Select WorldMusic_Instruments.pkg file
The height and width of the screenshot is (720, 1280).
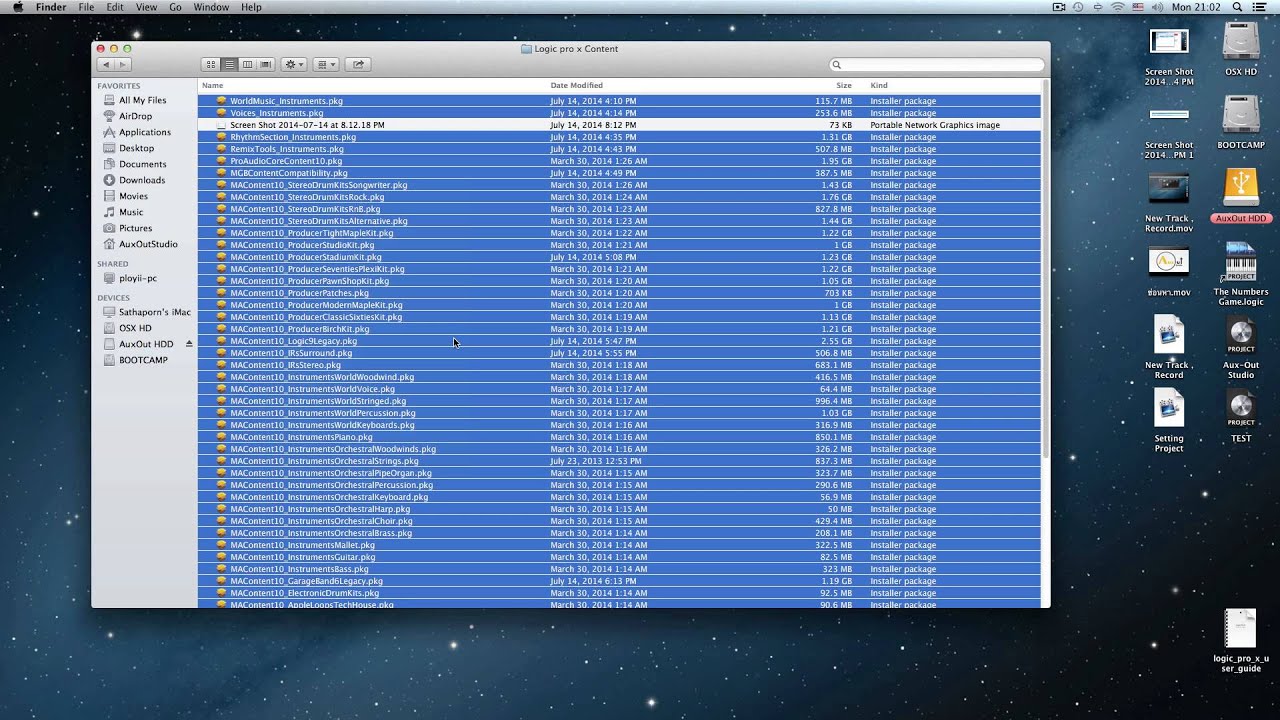pyautogui.click(x=619, y=101)
